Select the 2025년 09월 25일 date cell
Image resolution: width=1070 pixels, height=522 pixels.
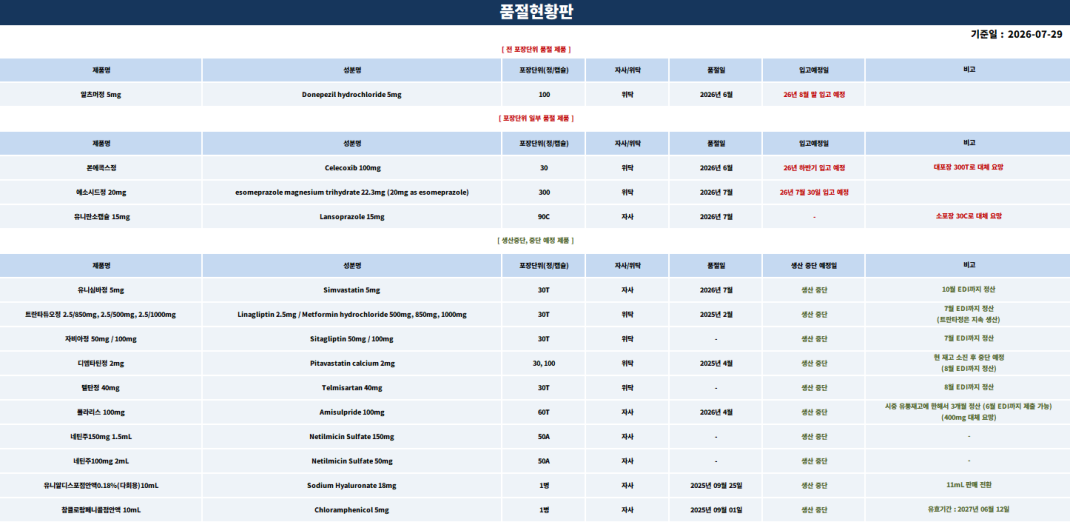[716, 486]
